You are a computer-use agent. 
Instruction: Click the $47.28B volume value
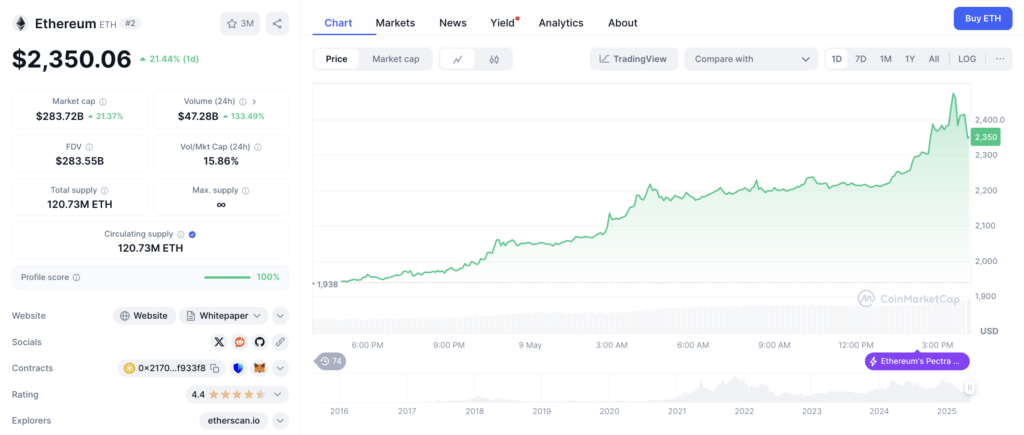tap(199, 116)
